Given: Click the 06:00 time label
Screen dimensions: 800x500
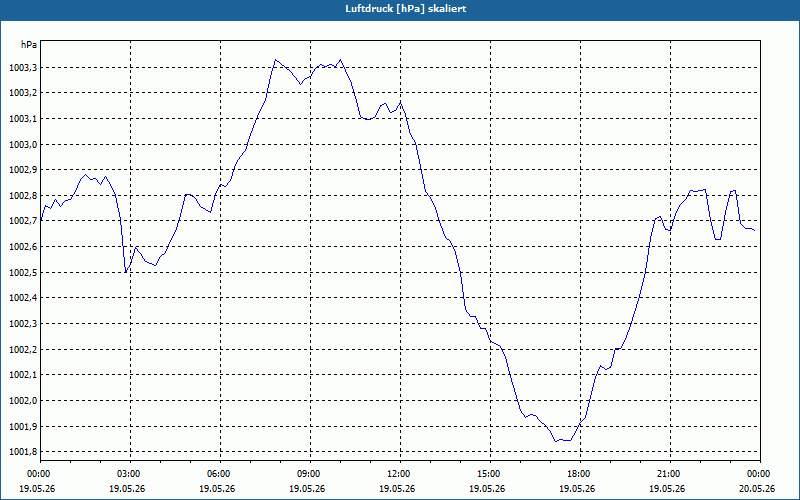Looking at the screenshot, I should click(x=219, y=474).
